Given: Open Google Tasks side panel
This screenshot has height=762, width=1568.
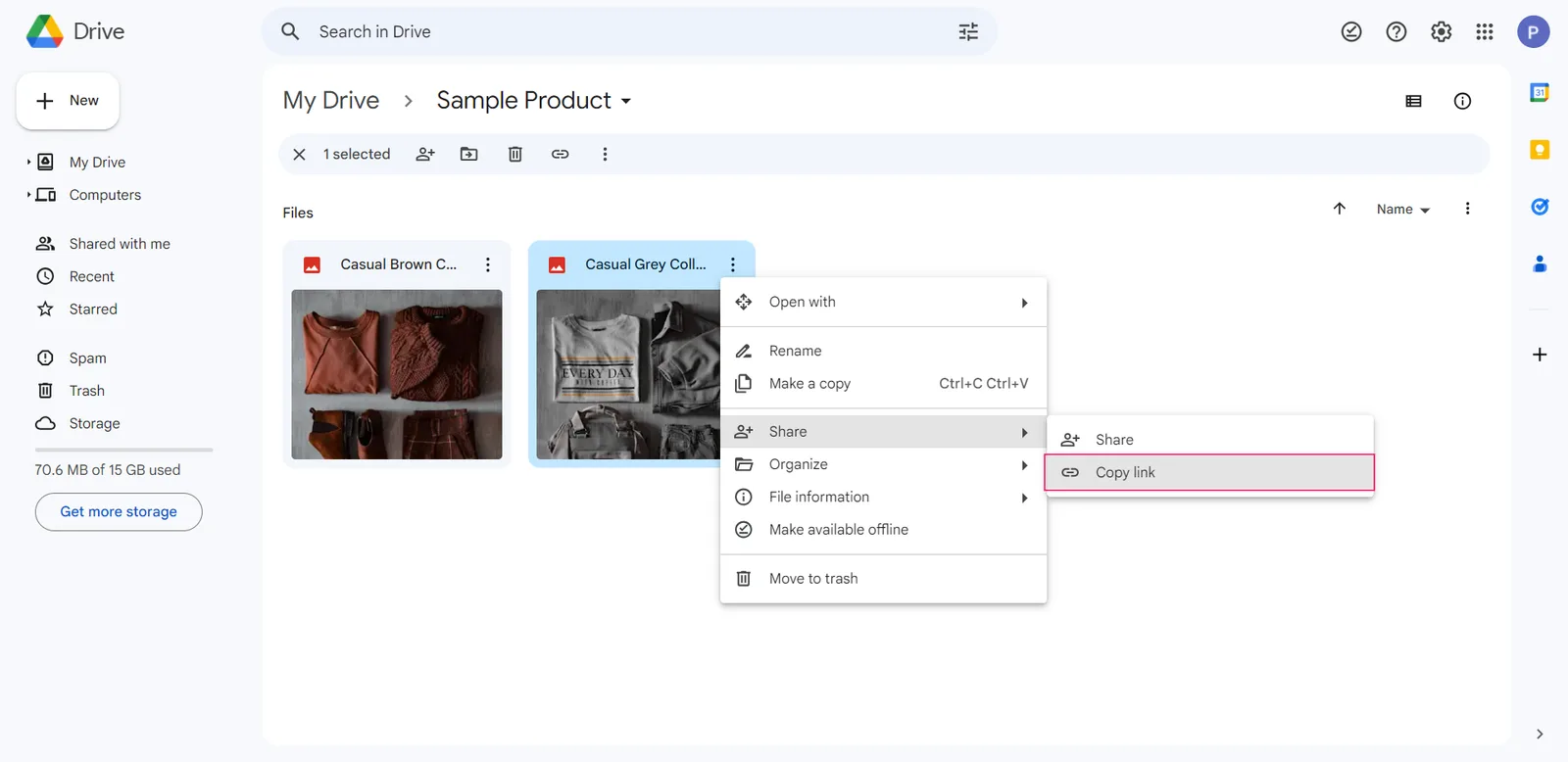Looking at the screenshot, I should (1540, 207).
